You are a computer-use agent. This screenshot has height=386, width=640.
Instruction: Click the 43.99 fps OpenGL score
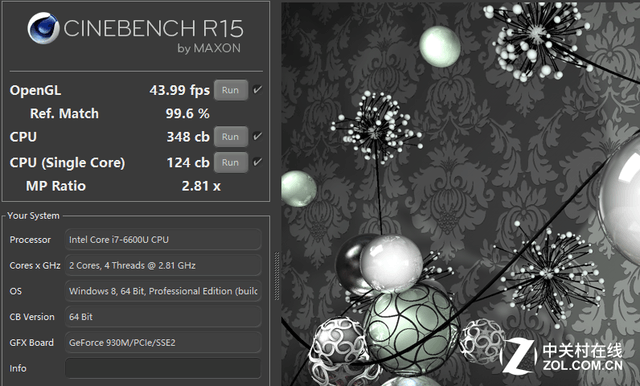tap(180, 90)
